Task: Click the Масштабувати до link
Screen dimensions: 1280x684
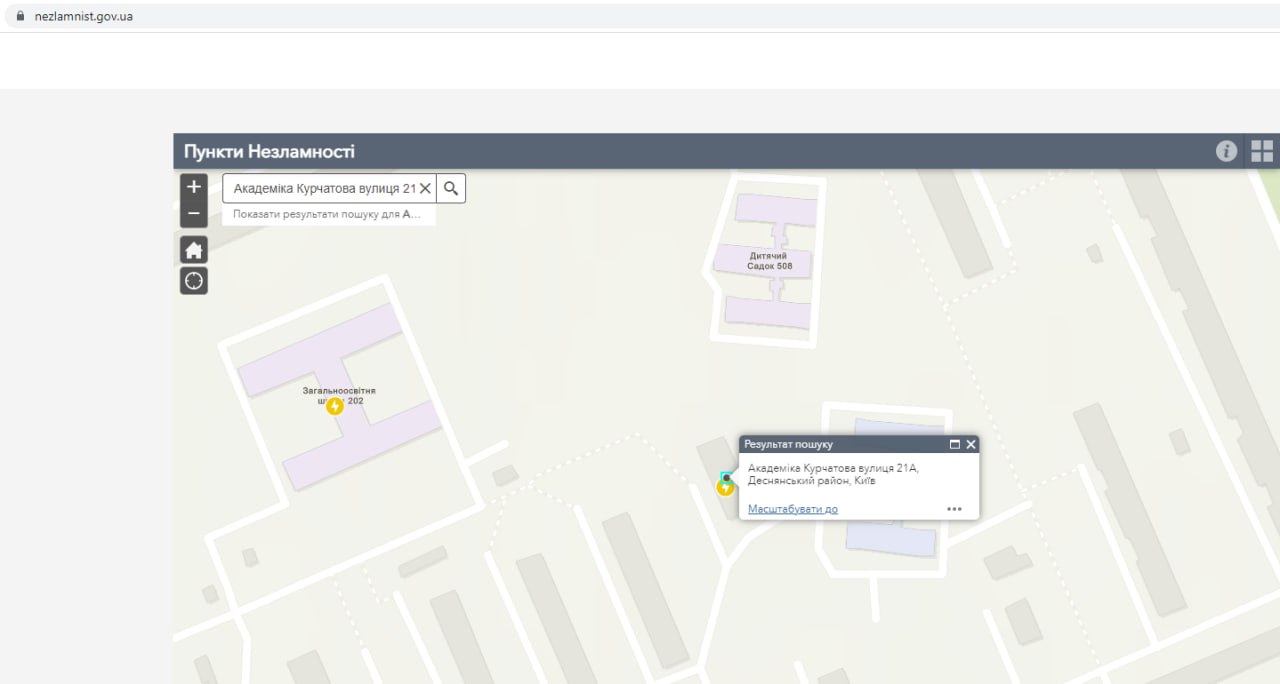Action: pos(792,509)
